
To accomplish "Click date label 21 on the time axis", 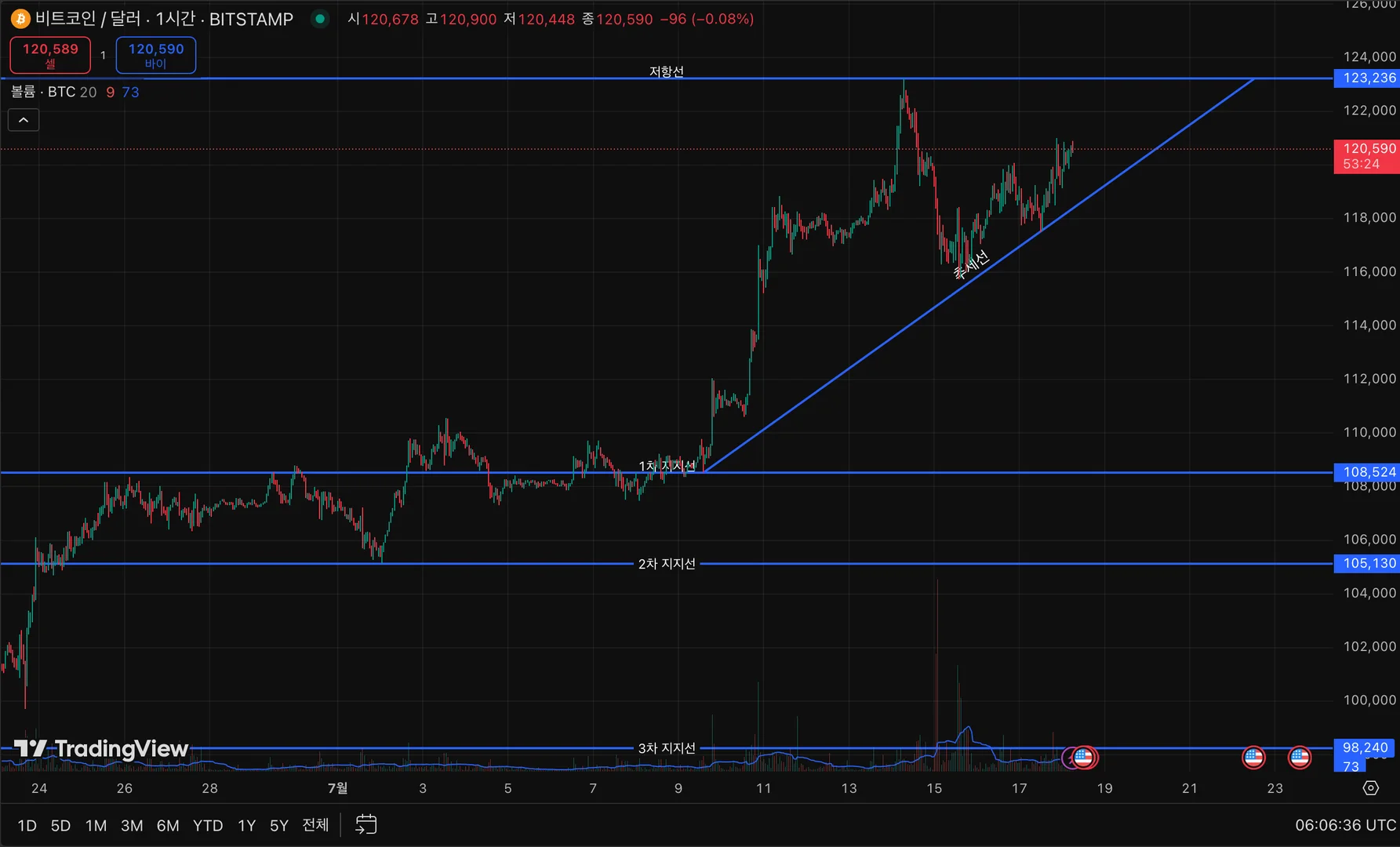I will [x=1190, y=788].
